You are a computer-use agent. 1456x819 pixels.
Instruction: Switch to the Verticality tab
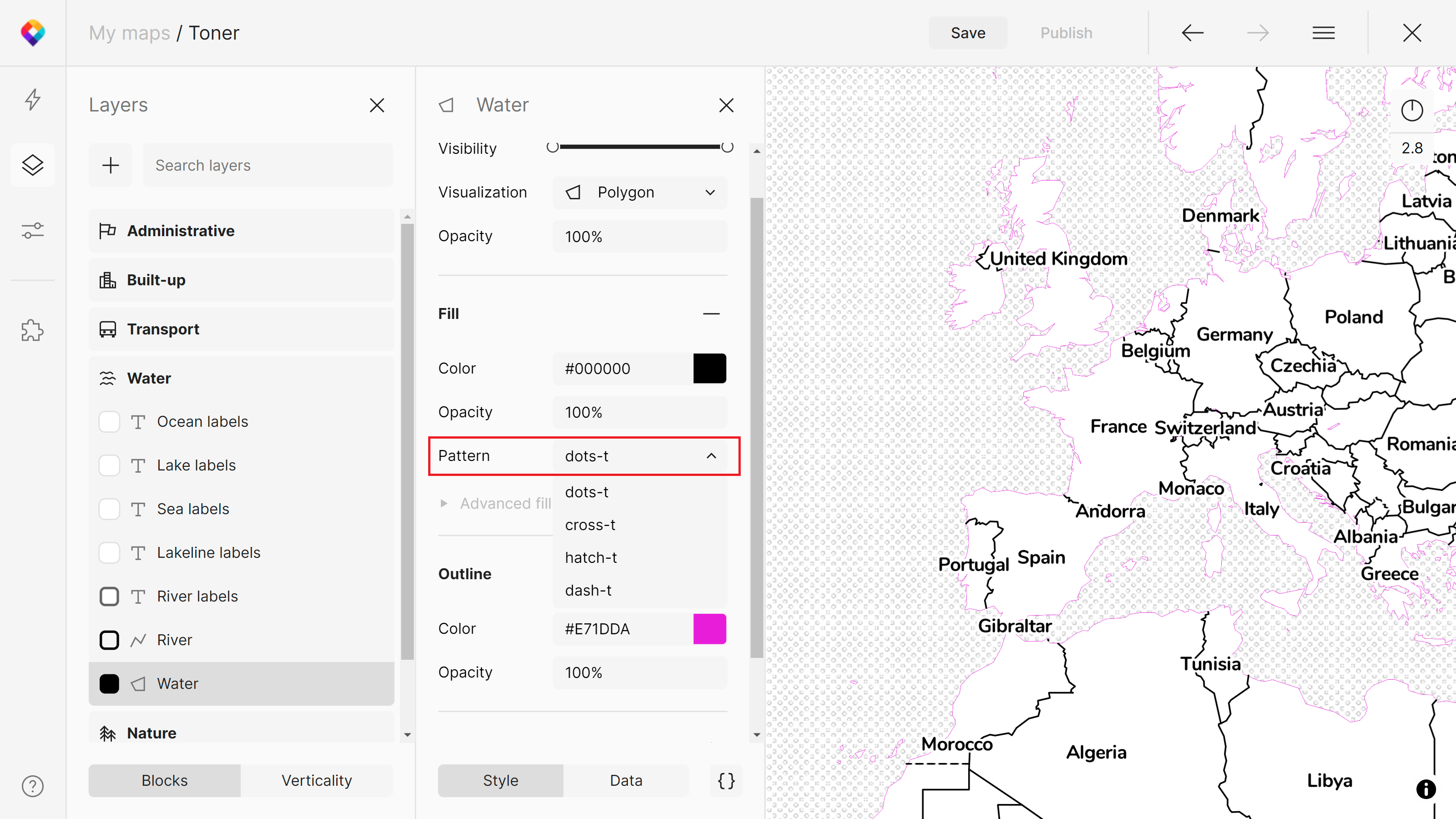[317, 781]
